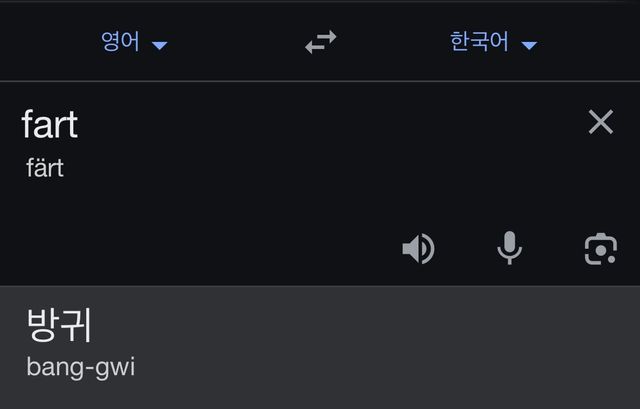
Task: Clear the entered text with X
Action: pyautogui.click(x=600, y=122)
